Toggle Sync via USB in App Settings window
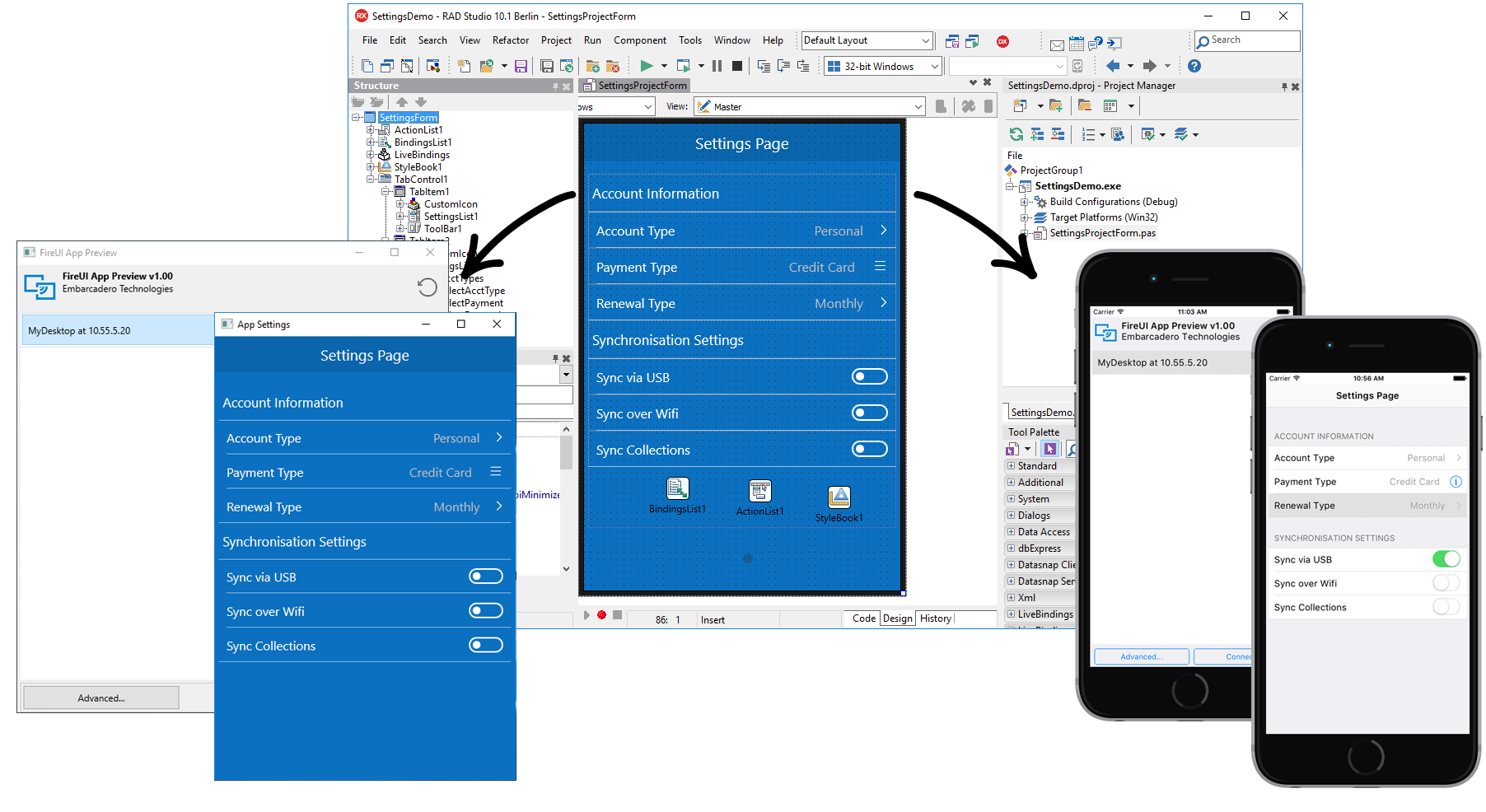 486,576
